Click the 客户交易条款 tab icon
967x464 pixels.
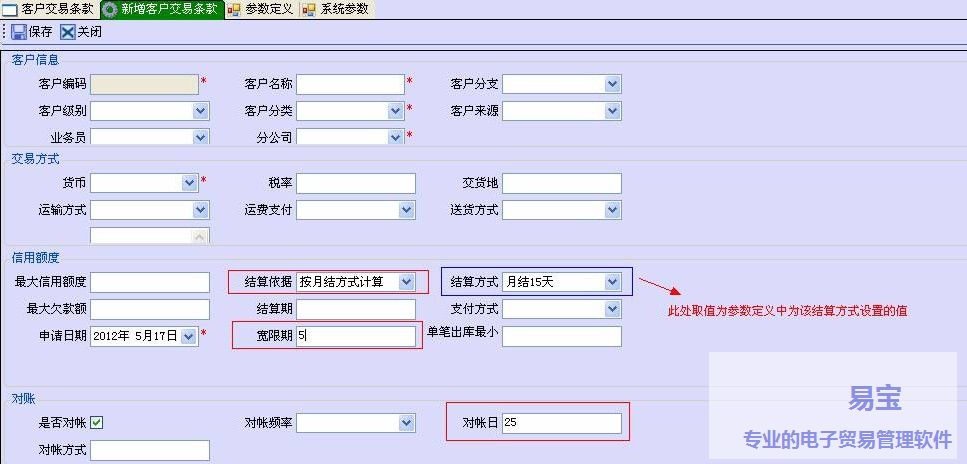pos(10,9)
